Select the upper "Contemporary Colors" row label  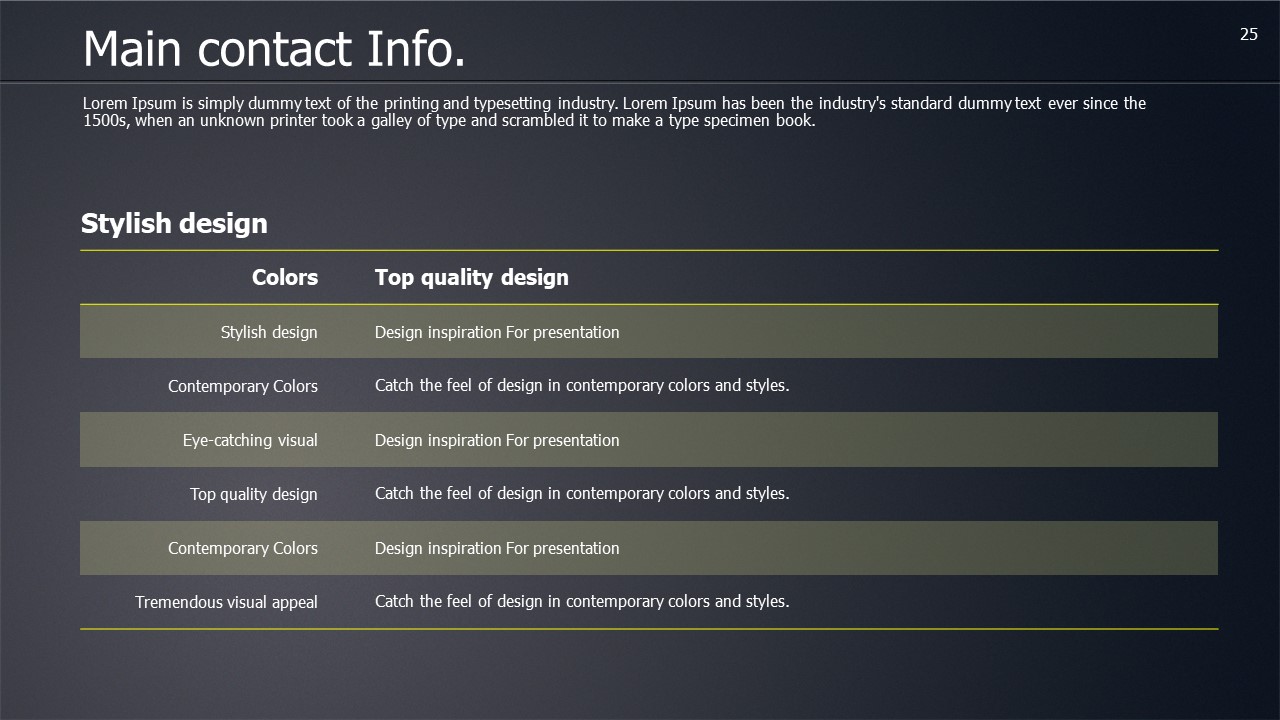[x=243, y=386]
